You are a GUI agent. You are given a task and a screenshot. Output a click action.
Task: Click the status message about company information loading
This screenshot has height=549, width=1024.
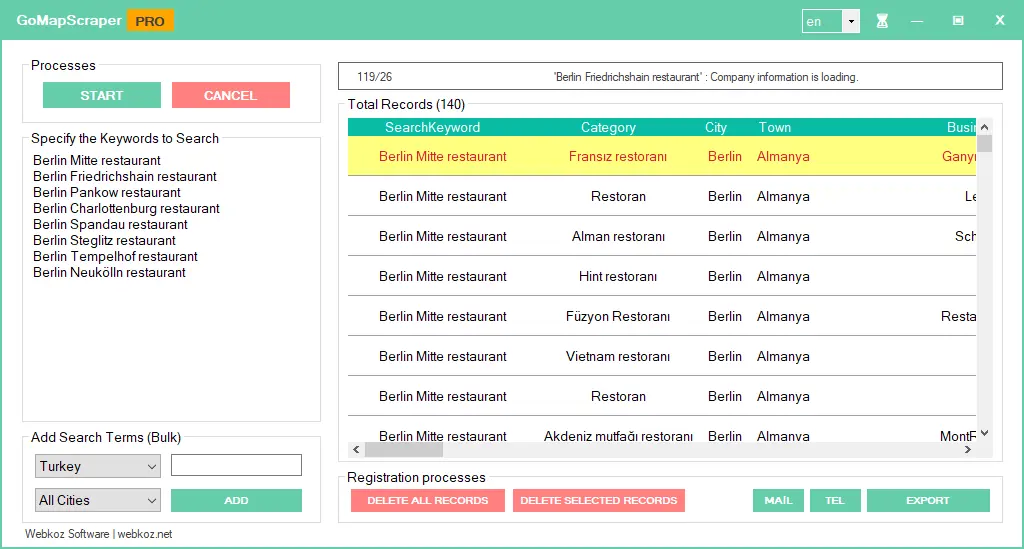706,77
